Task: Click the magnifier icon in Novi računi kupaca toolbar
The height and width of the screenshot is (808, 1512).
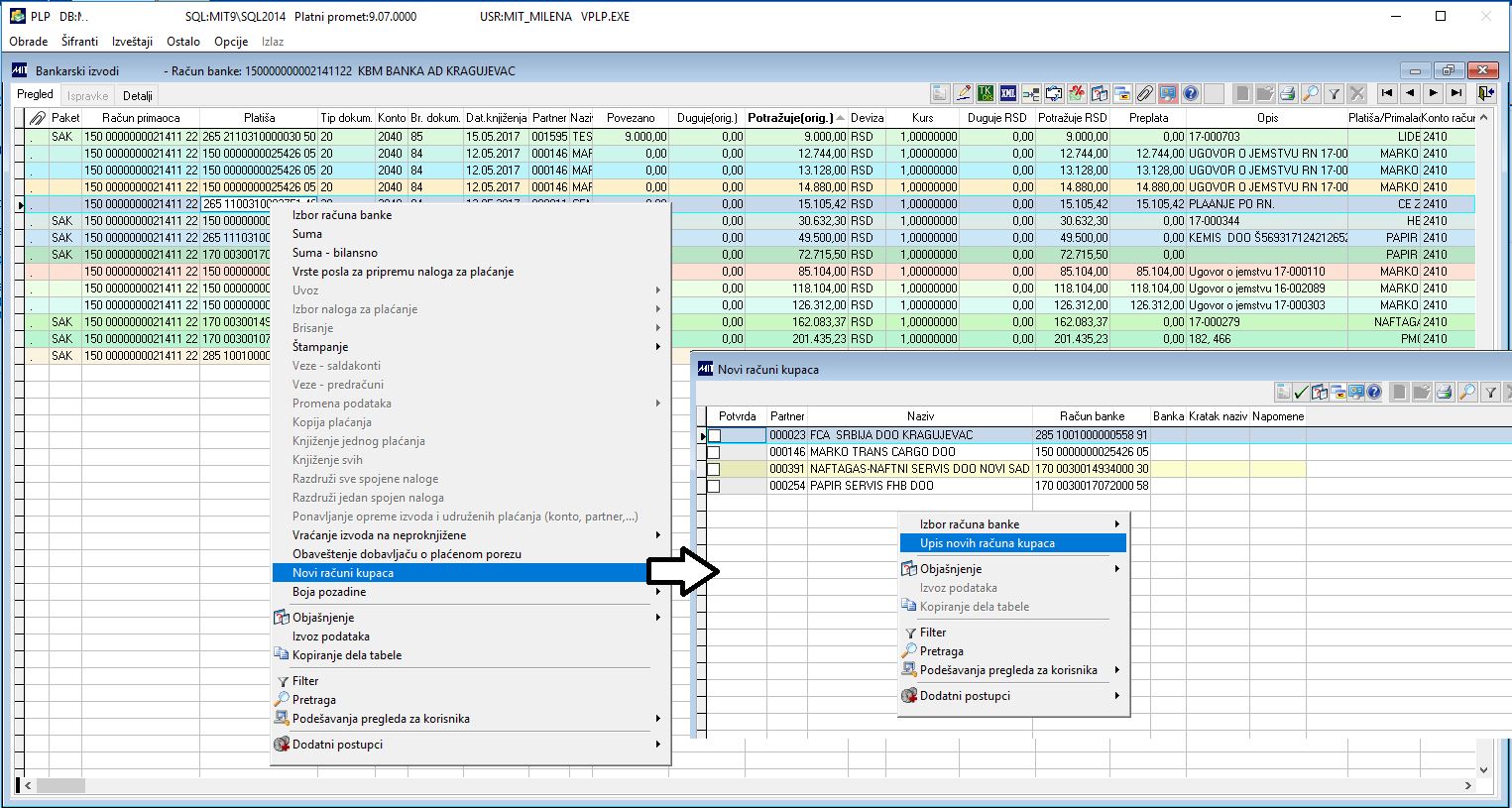Action: click(1466, 393)
